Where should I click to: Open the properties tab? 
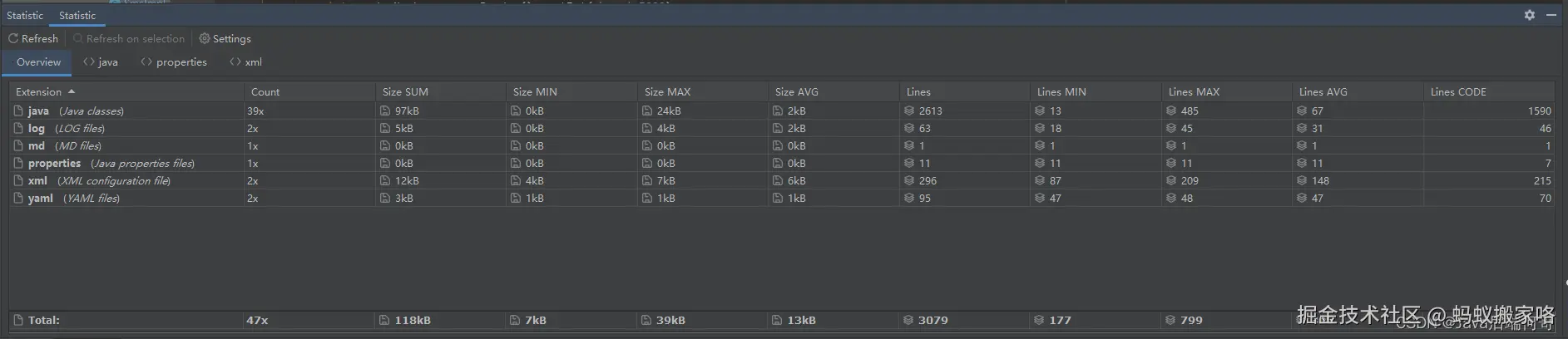174,62
